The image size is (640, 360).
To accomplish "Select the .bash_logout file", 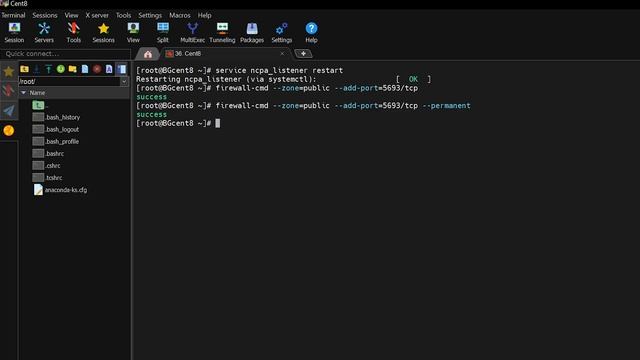I will point(56,129).
